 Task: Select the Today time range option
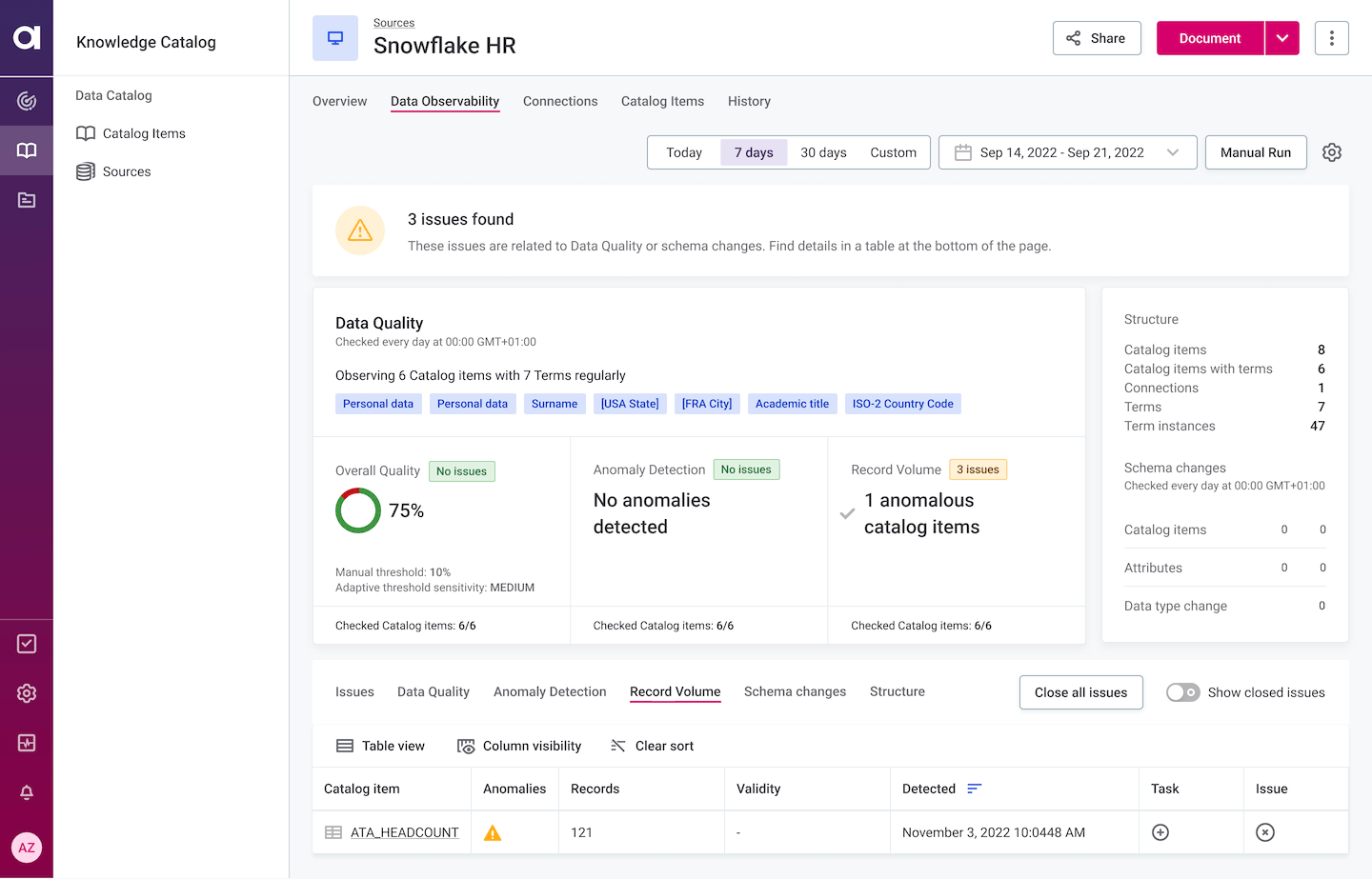tap(684, 152)
